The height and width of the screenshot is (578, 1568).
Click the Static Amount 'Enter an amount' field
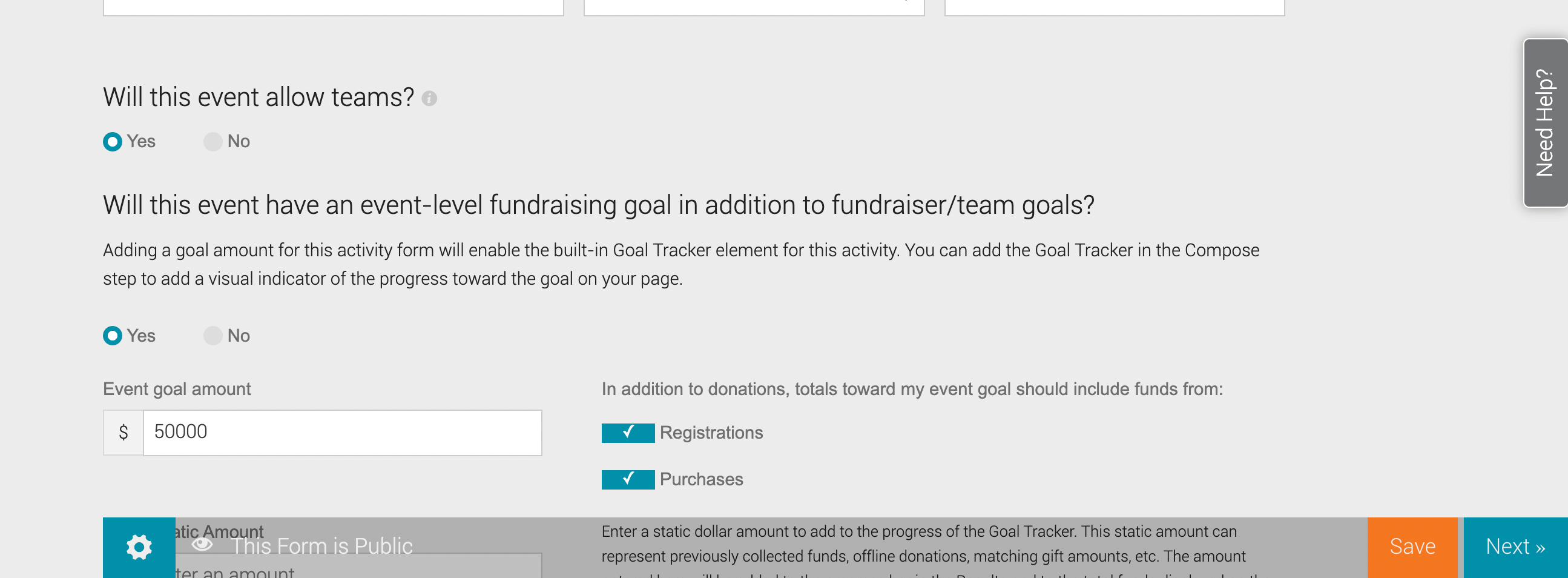point(358,568)
